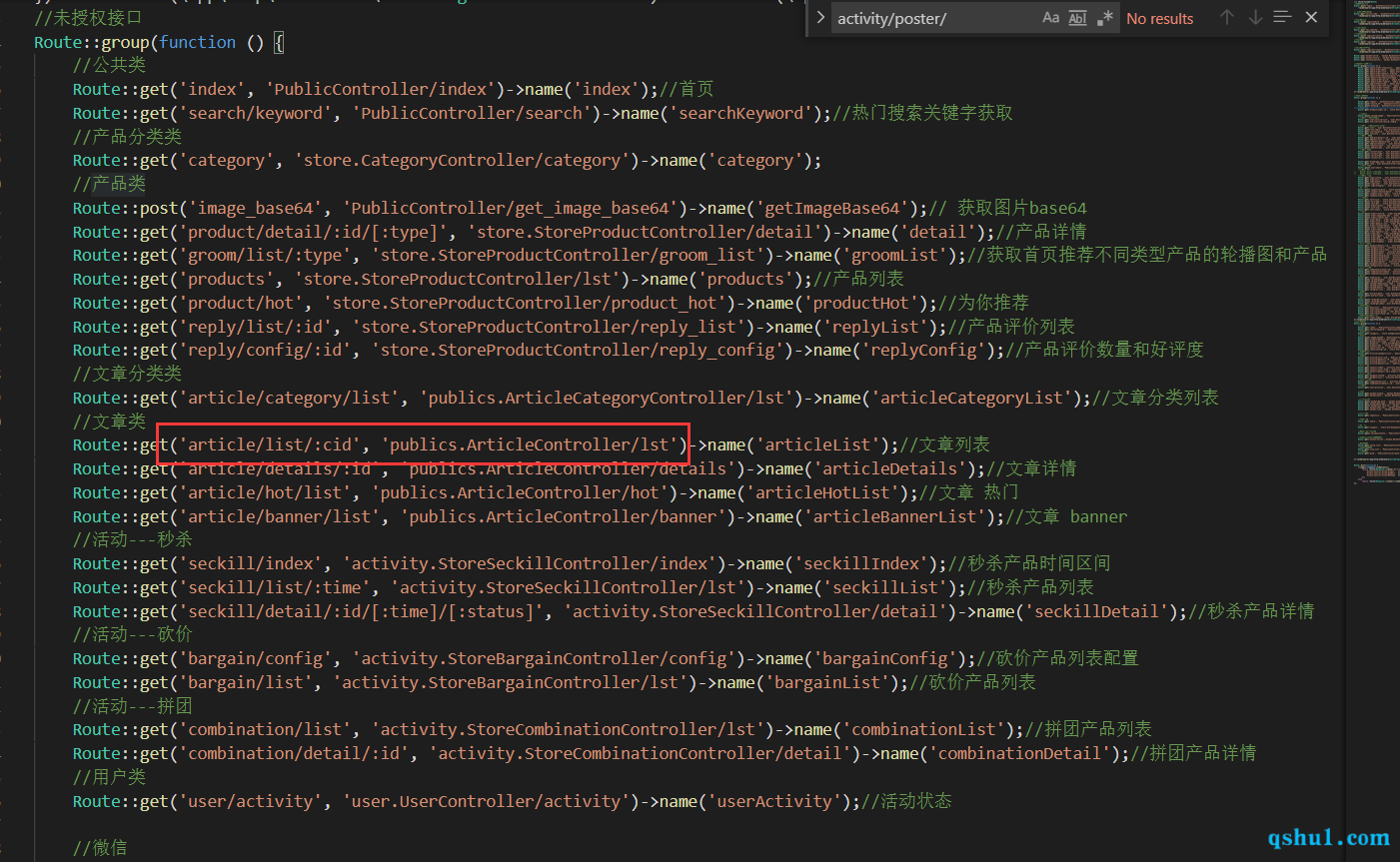Go to next match arrow
The height and width of the screenshot is (862, 1400).
[1255, 18]
